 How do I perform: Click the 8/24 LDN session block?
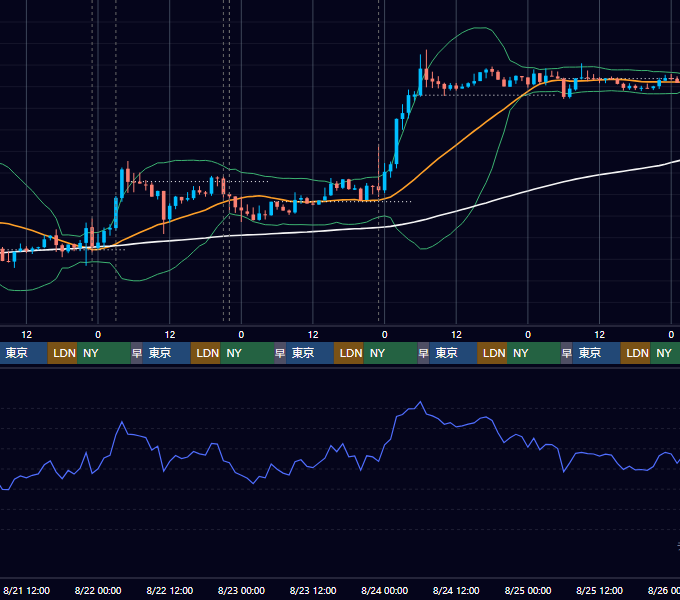tap(492, 353)
